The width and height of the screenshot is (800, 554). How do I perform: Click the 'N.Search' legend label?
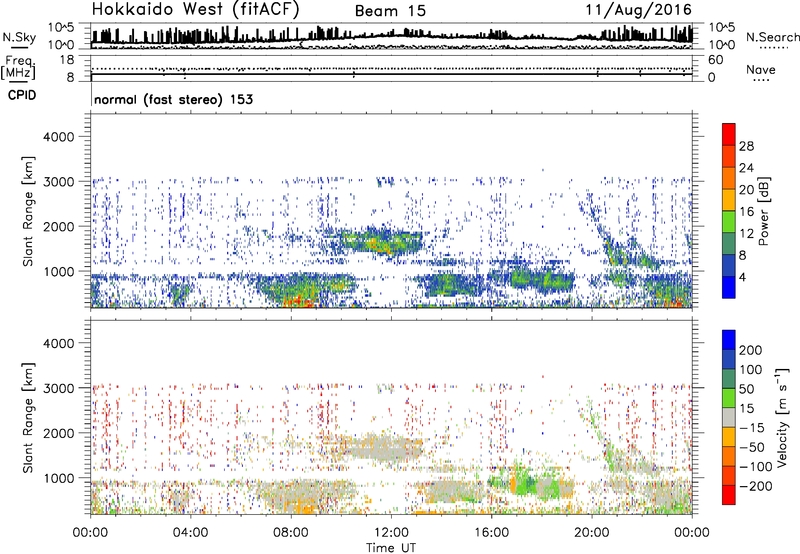point(772,37)
